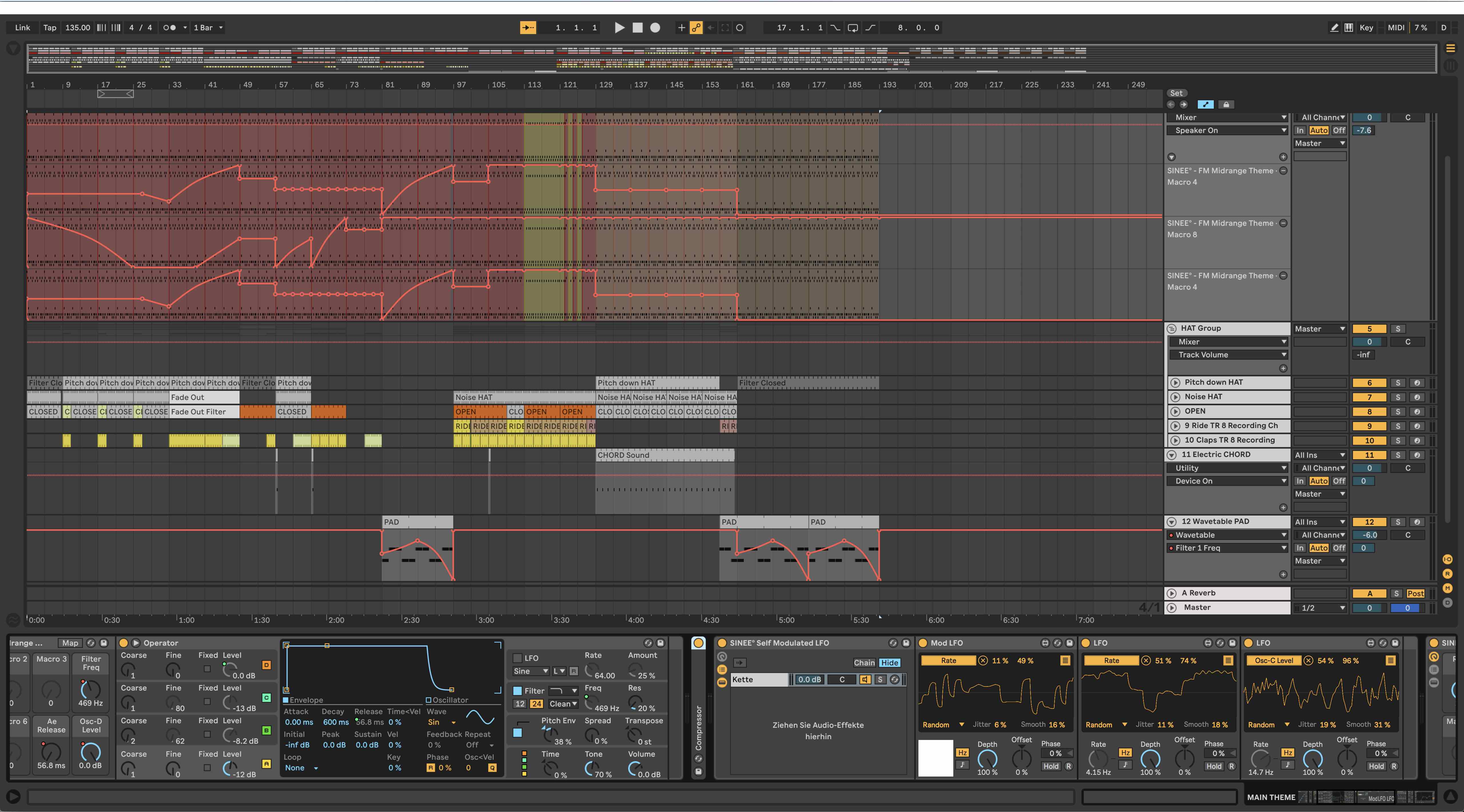Click the Map button on the rack
The height and width of the screenshot is (812, 1464).
[x=70, y=643]
